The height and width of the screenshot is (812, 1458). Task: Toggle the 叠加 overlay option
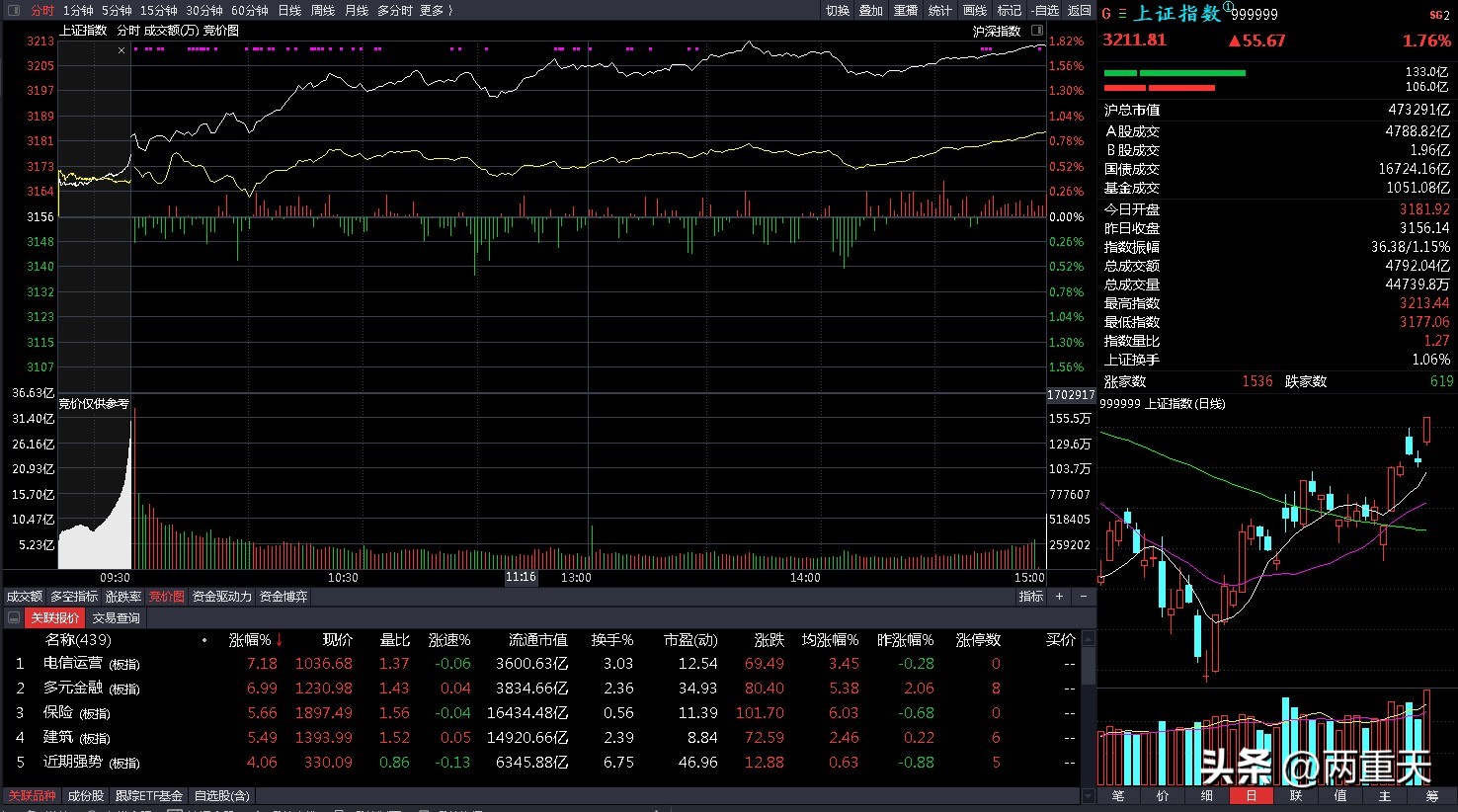[870, 10]
